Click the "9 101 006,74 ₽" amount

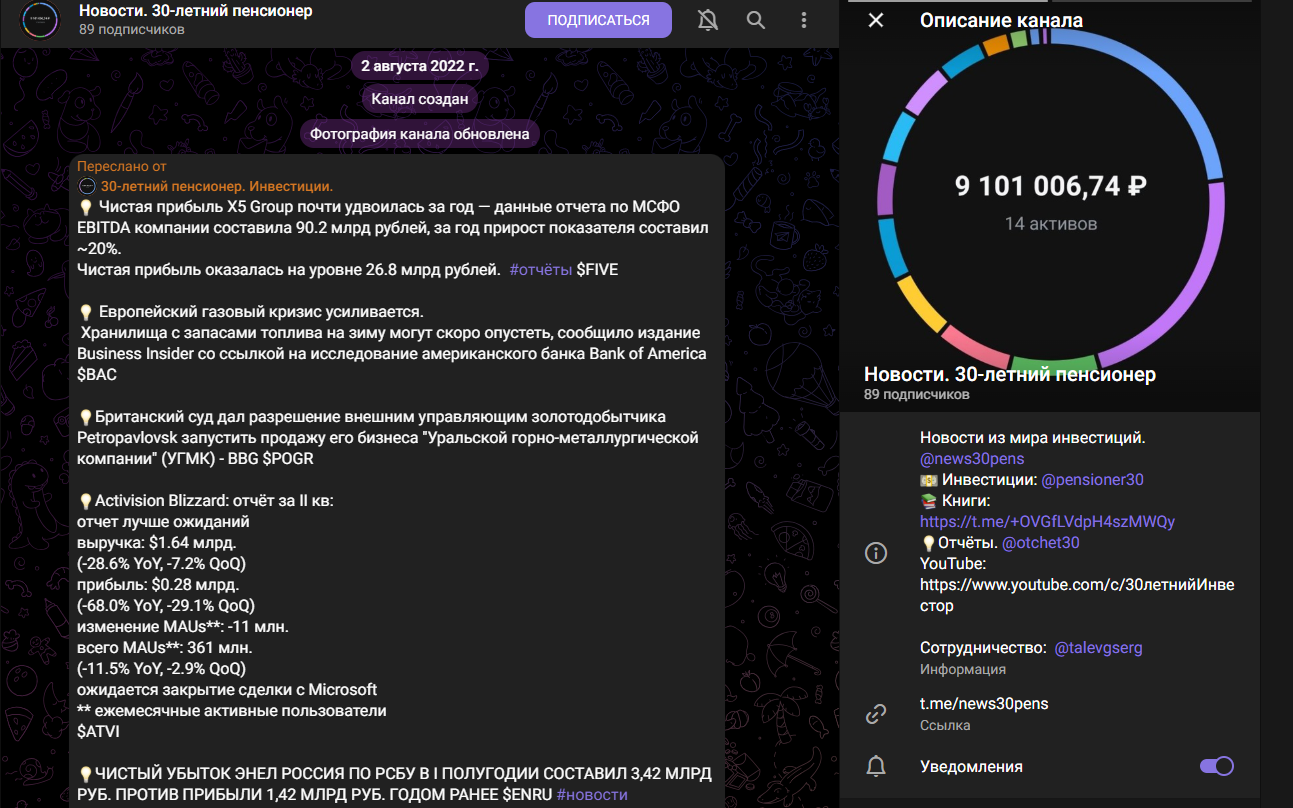click(1050, 186)
